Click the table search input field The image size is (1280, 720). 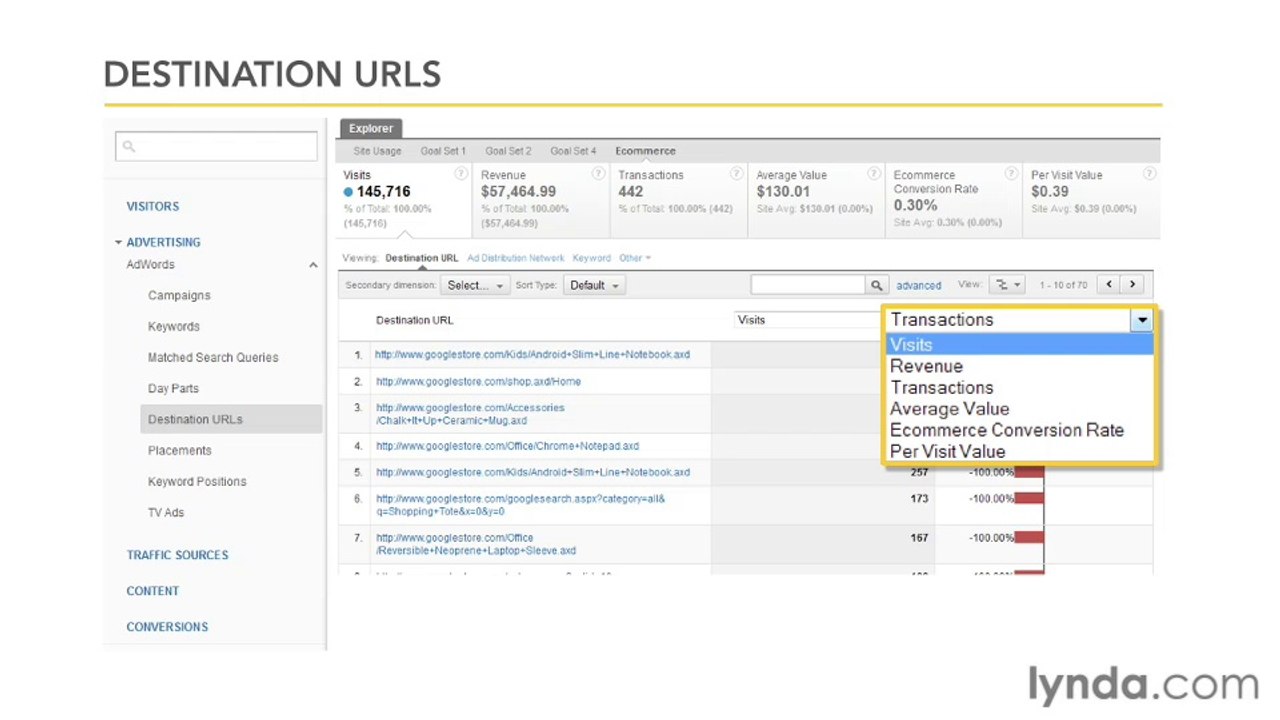(x=808, y=285)
